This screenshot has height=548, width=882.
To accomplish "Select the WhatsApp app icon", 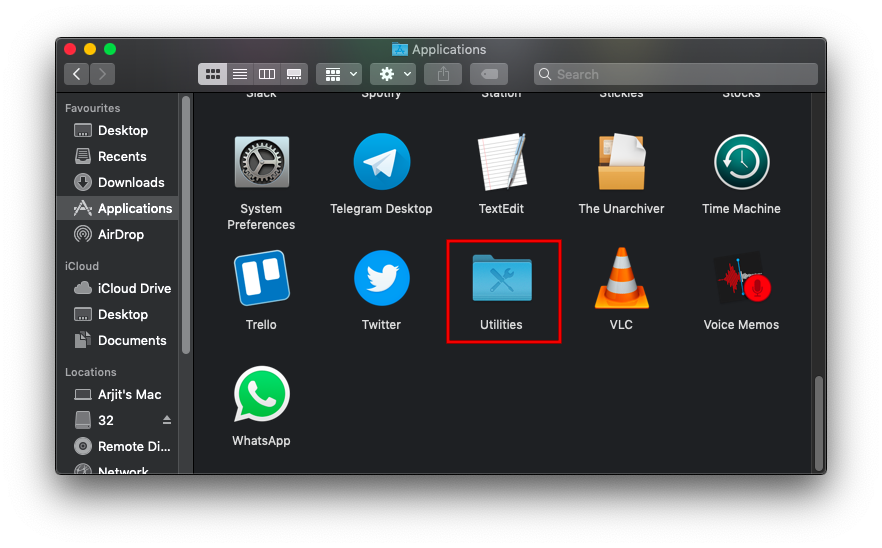I will [262, 394].
